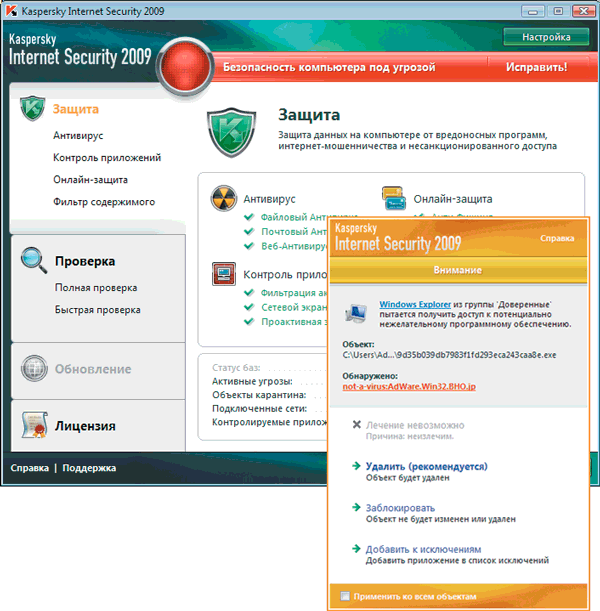Click the magnifying glass icon beside Проверка

34,260
